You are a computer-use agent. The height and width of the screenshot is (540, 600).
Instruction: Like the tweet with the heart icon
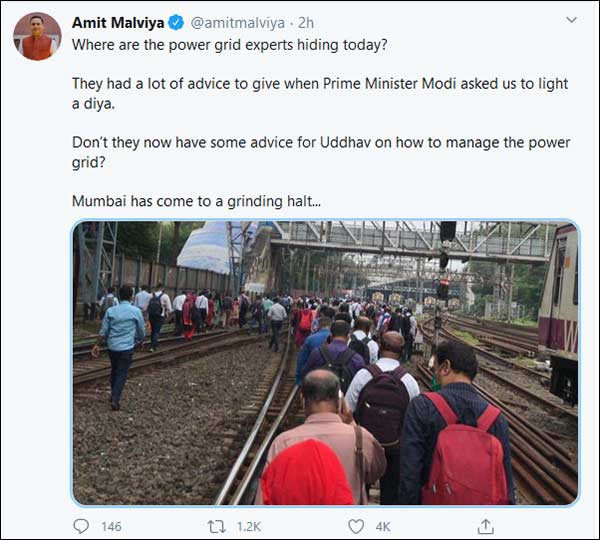coord(356,526)
